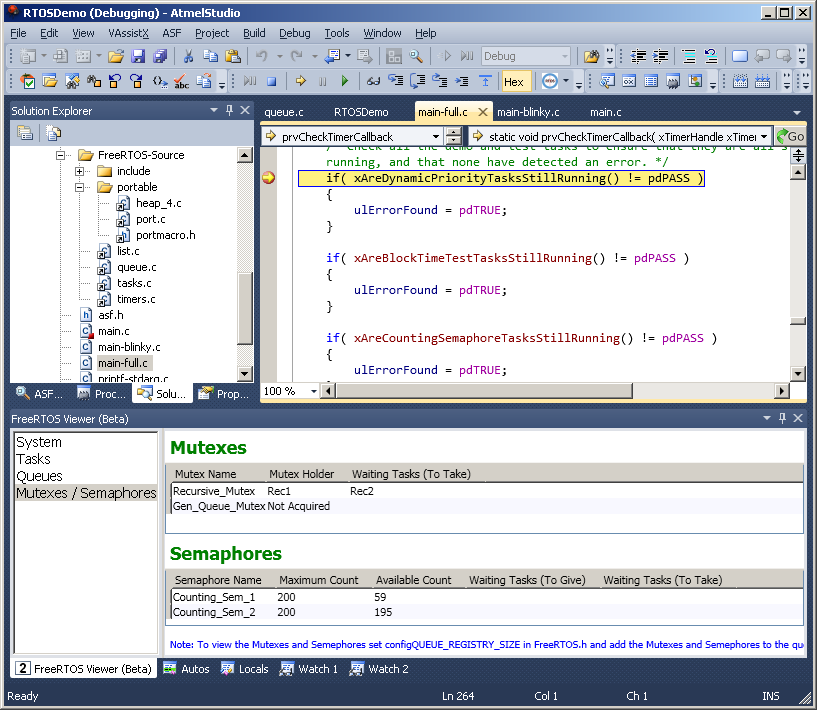Click the Step Into icon
The height and width of the screenshot is (710, 817).
pos(396,81)
